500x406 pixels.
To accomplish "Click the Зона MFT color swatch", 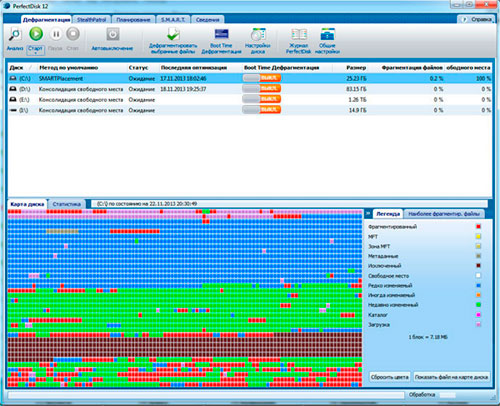I will click(x=478, y=246).
